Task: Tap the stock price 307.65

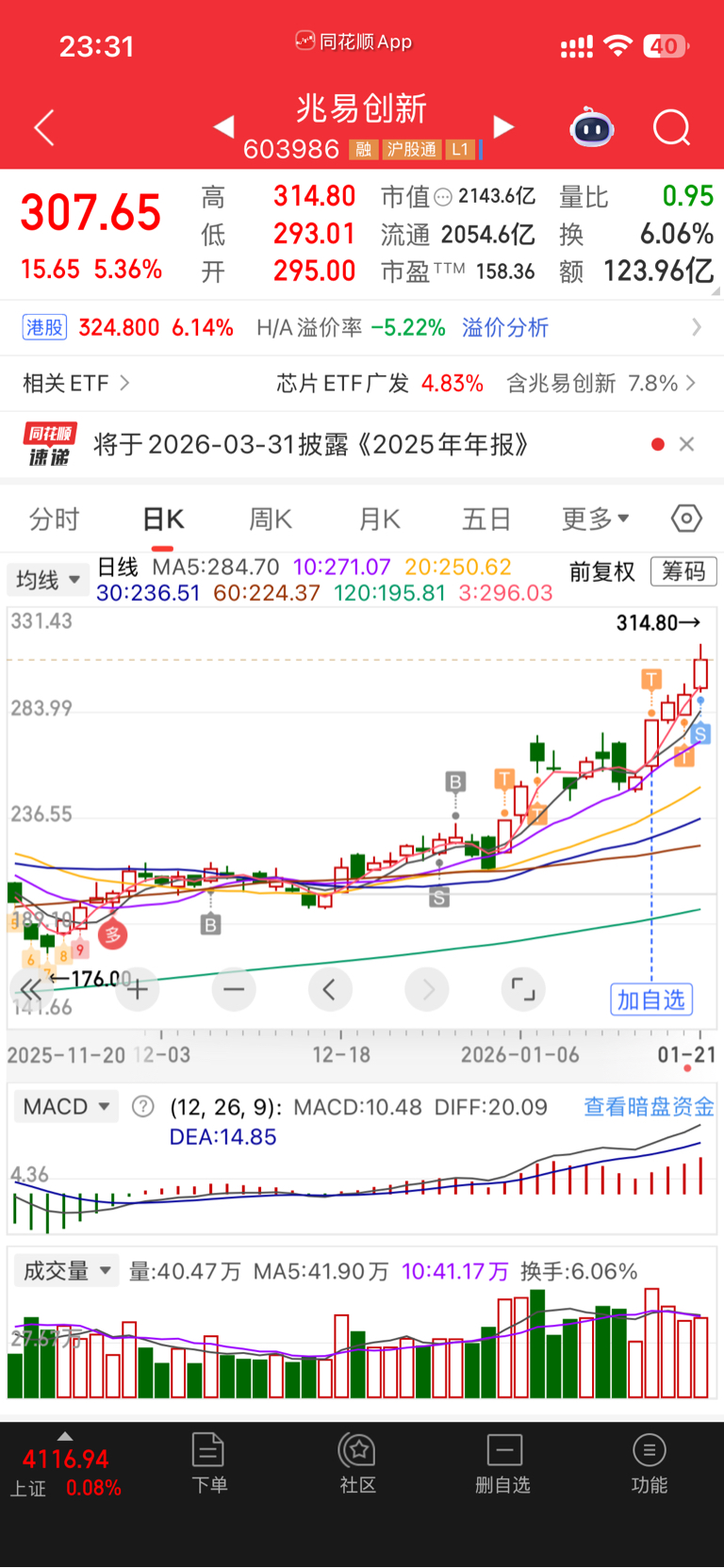Action: (x=91, y=213)
